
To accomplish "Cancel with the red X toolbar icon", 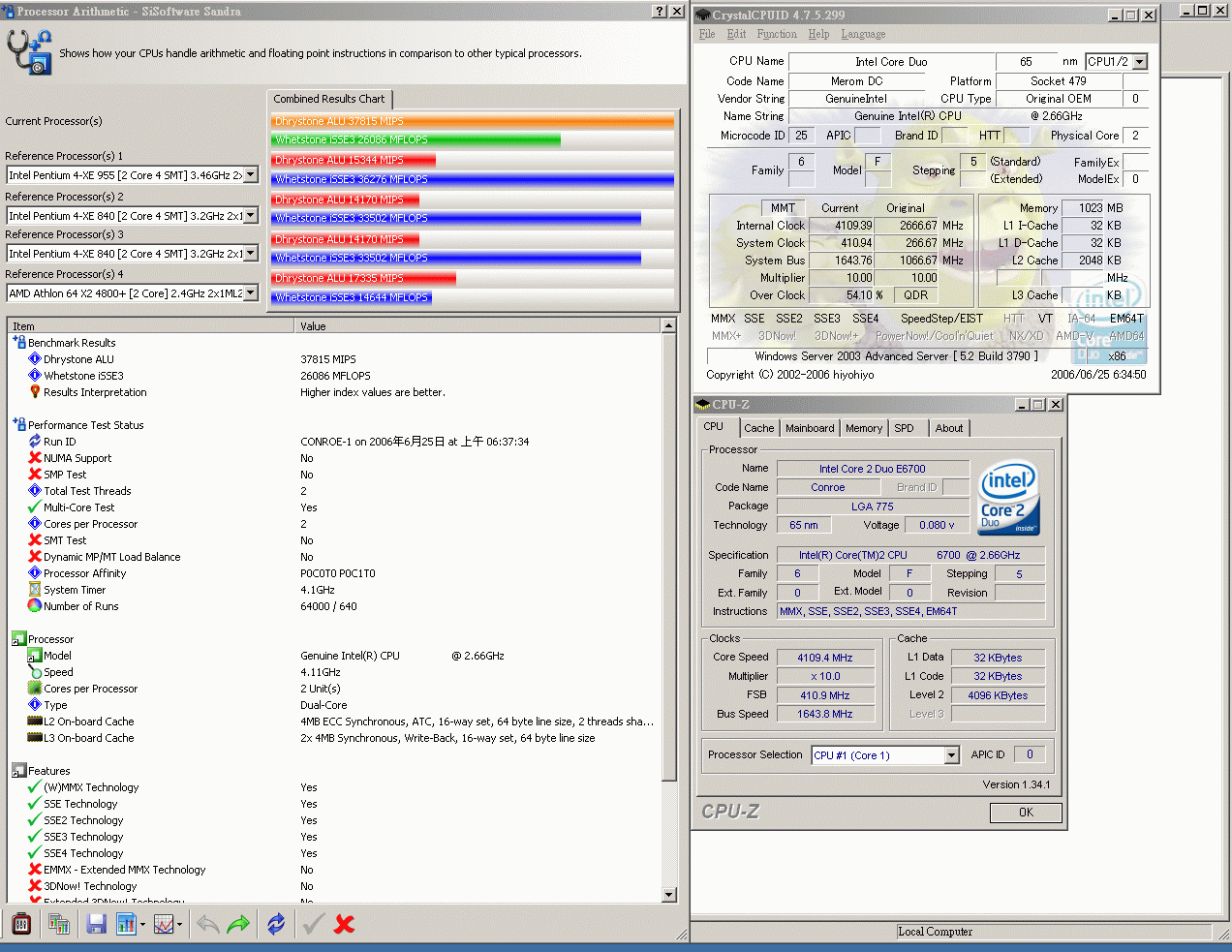I will (x=344, y=925).
